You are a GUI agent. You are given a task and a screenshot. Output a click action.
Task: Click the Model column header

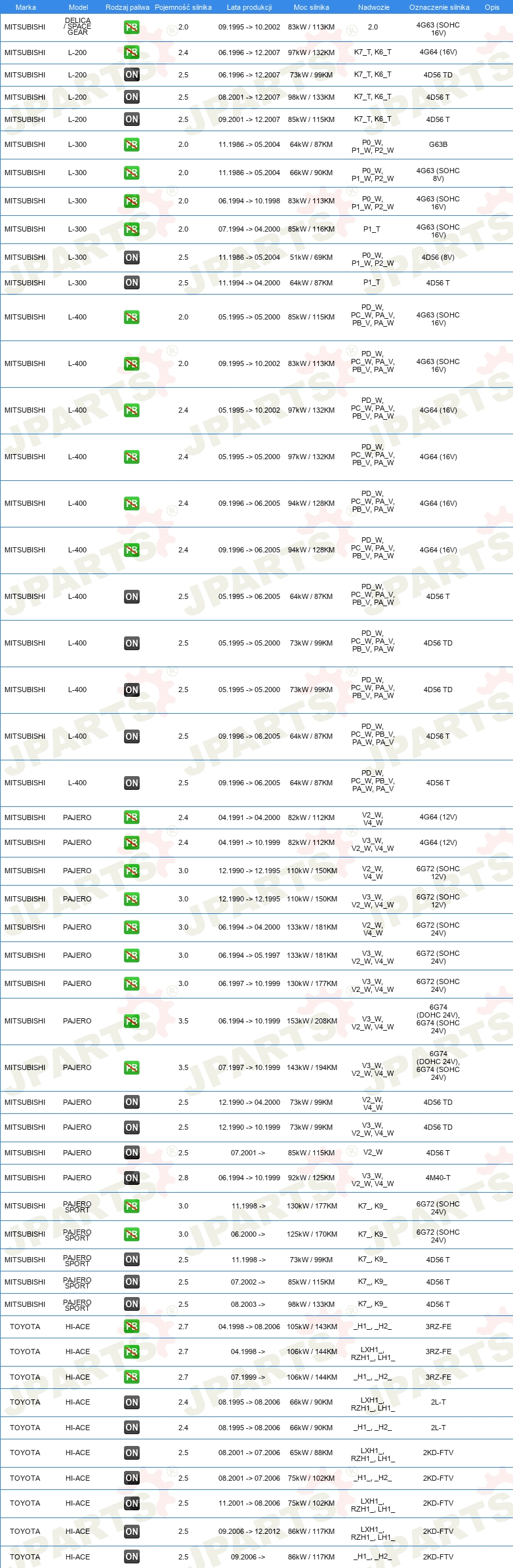(x=78, y=7)
